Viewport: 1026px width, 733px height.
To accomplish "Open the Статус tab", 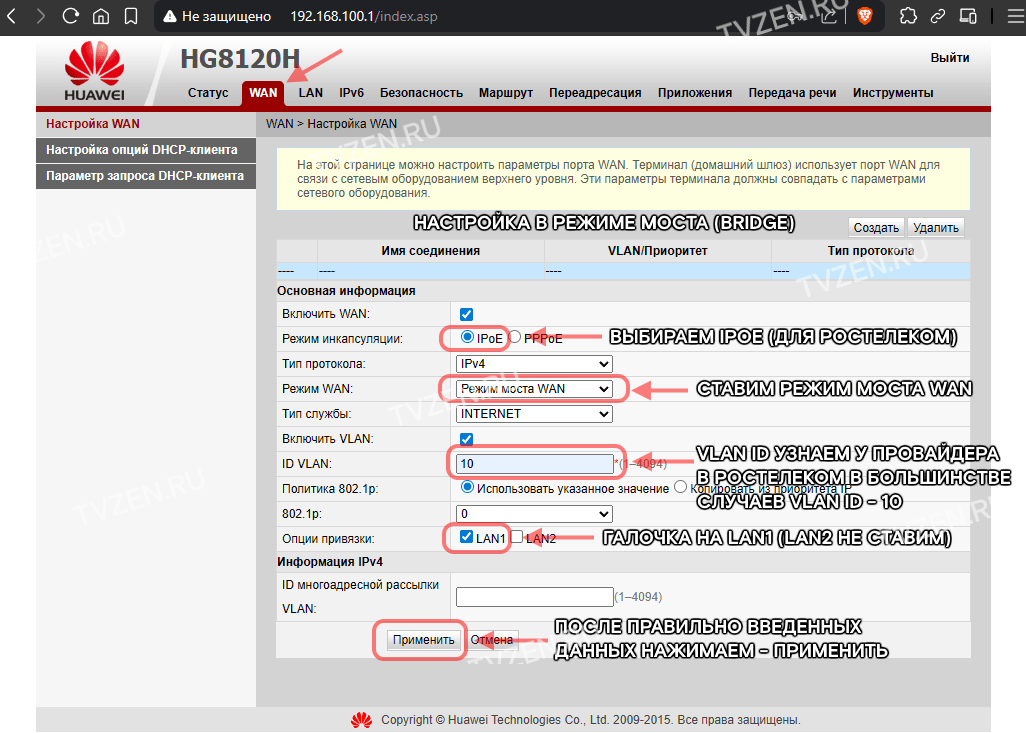I will (x=208, y=93).
